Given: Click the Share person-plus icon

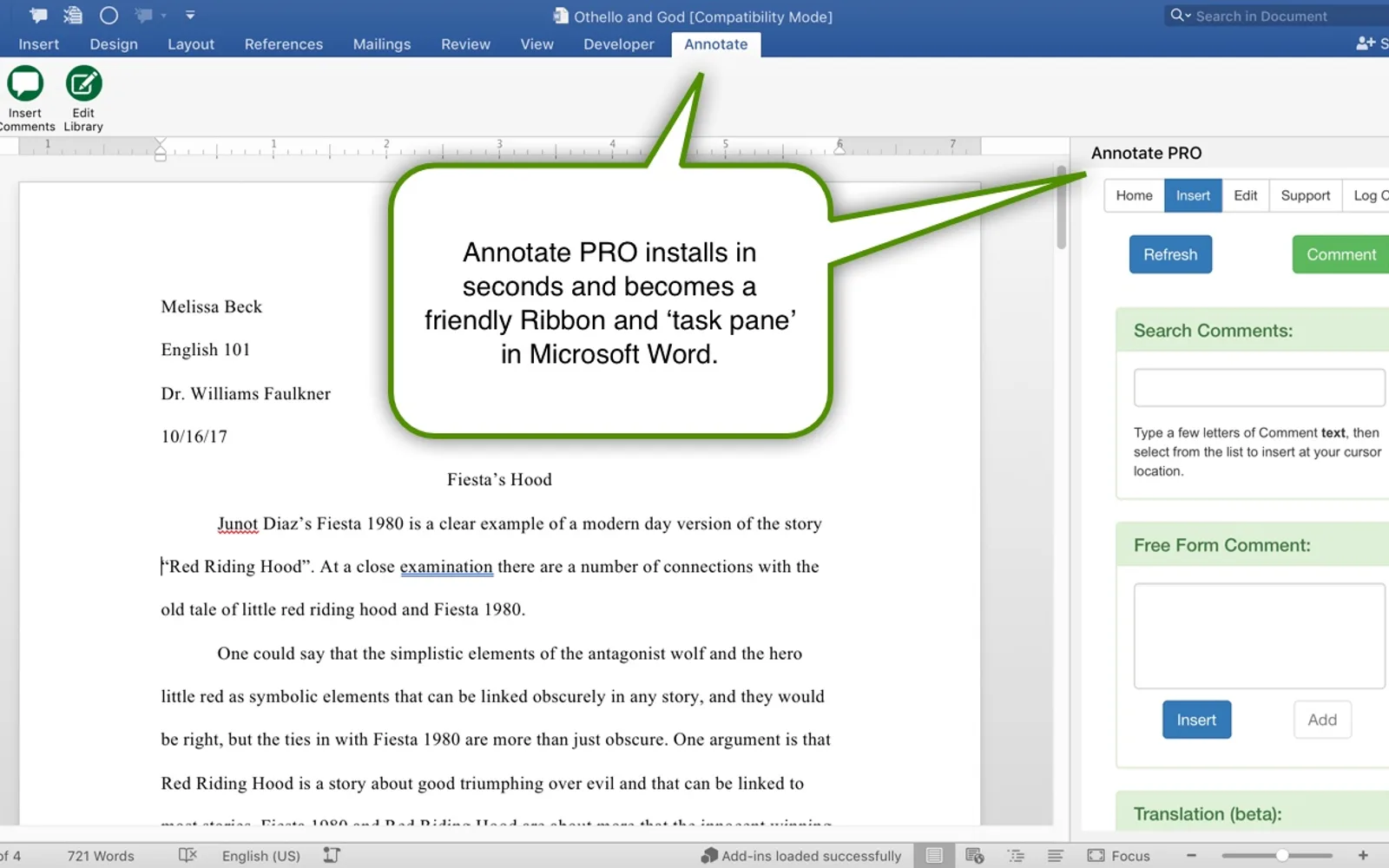Looking at the screenshot, I should (x=1366, y=43).
